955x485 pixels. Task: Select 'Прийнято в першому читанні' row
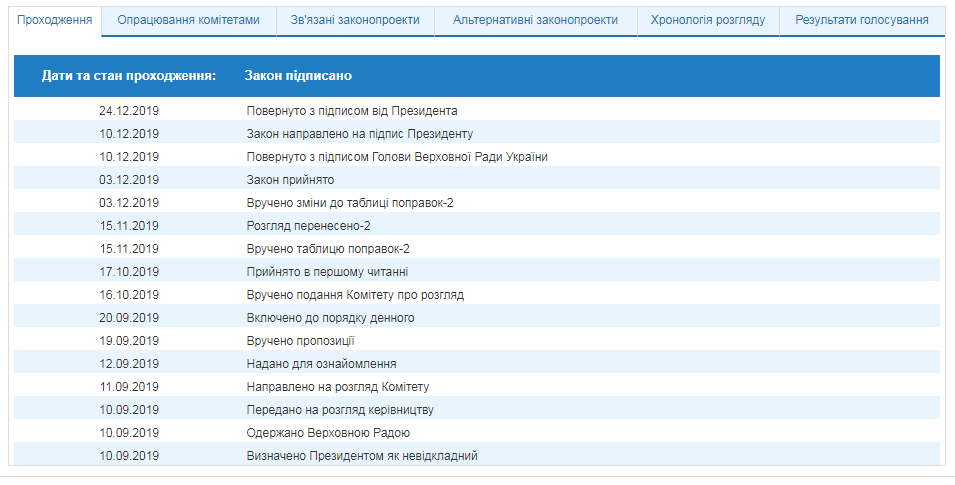coord(327,272)
